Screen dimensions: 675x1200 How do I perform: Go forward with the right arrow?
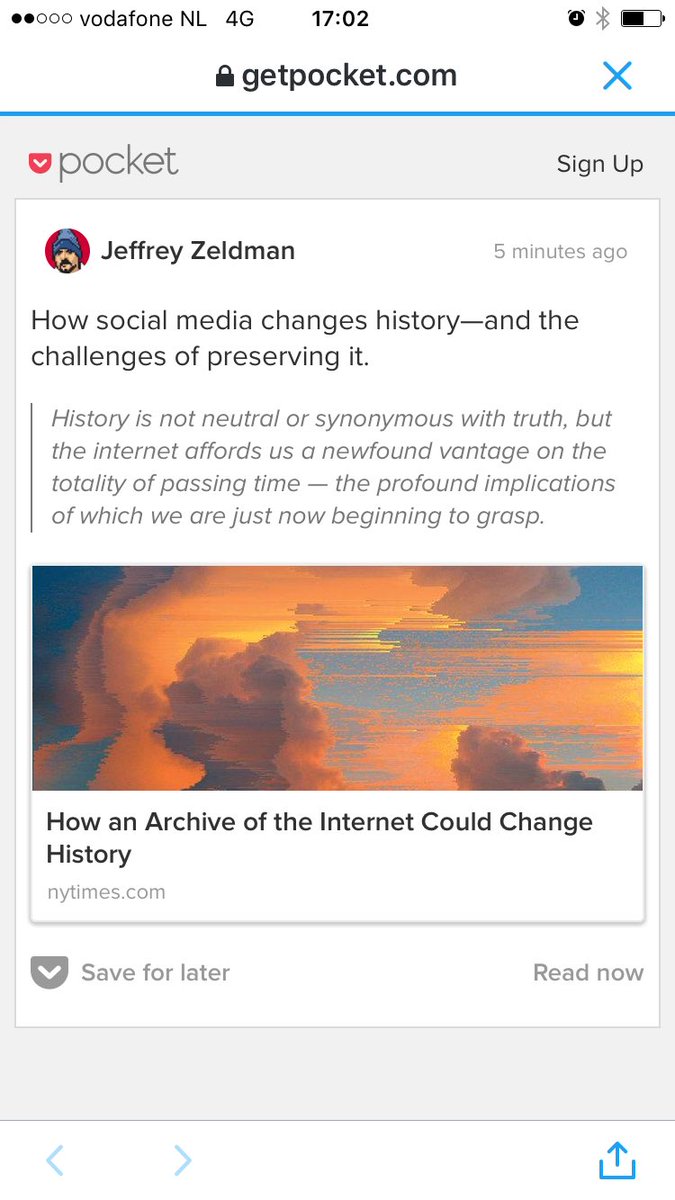182,1160
